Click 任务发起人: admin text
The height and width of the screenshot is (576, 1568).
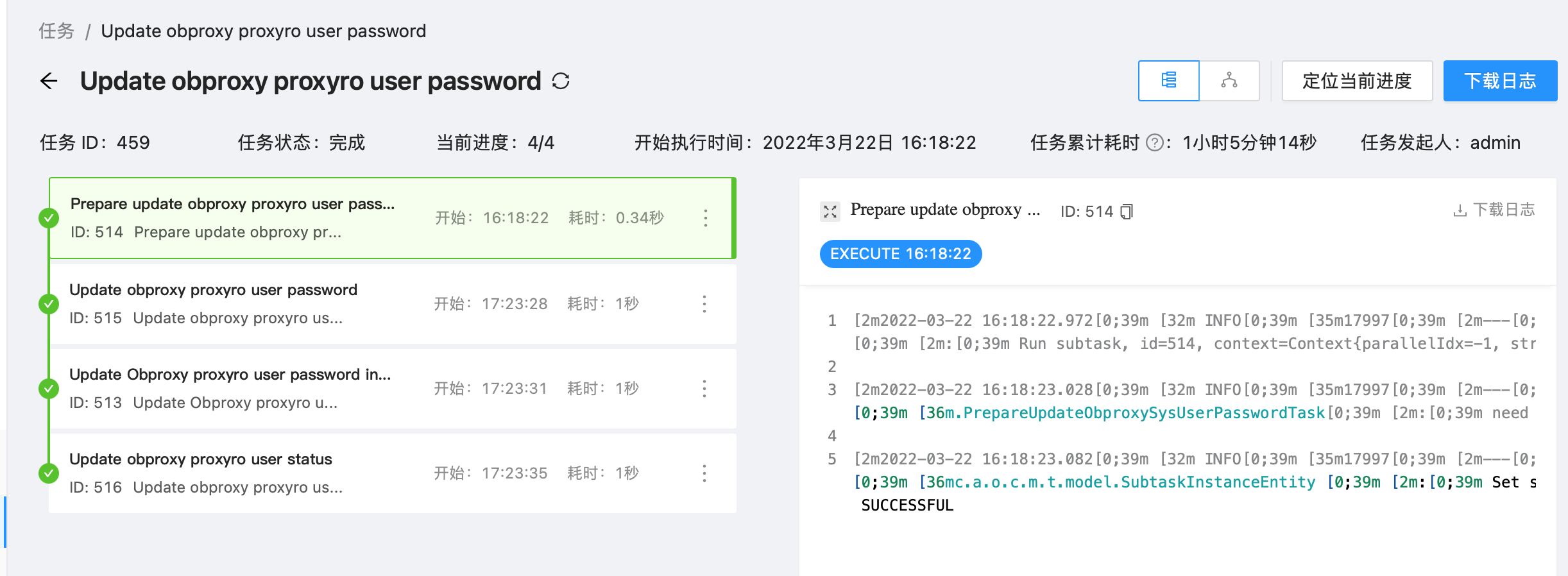tap(1441, 142)
